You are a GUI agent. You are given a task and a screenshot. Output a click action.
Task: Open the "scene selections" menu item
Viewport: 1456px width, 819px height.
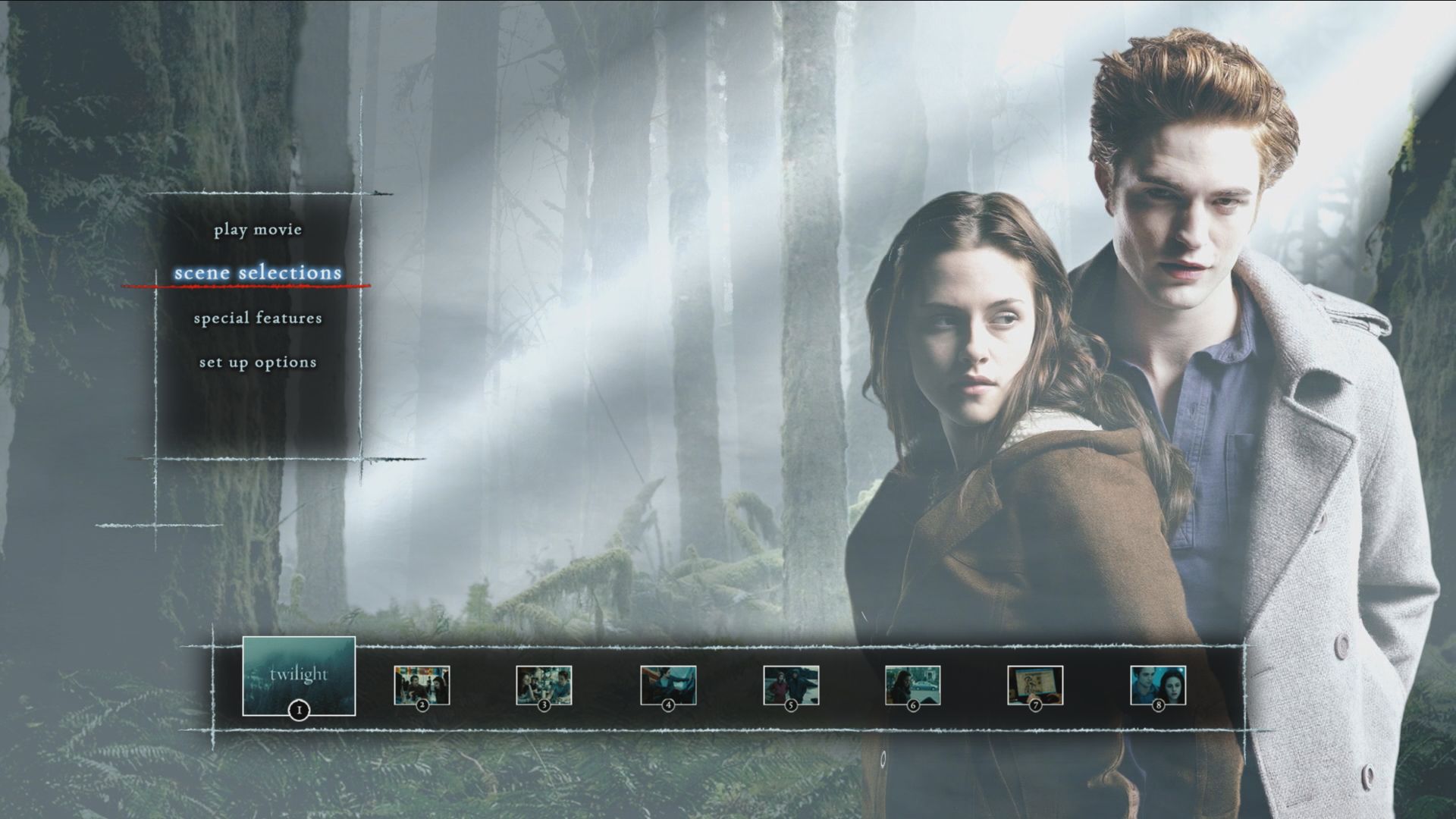click(258, 272)
